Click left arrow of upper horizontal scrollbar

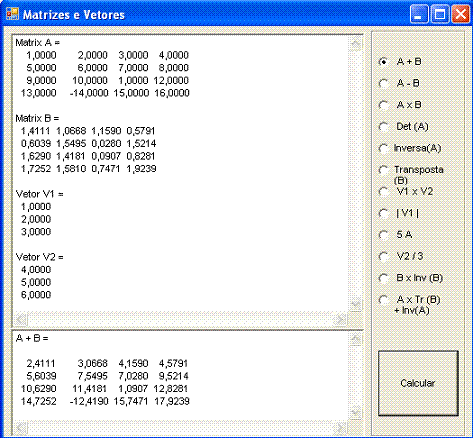click(x=21, y=319)
